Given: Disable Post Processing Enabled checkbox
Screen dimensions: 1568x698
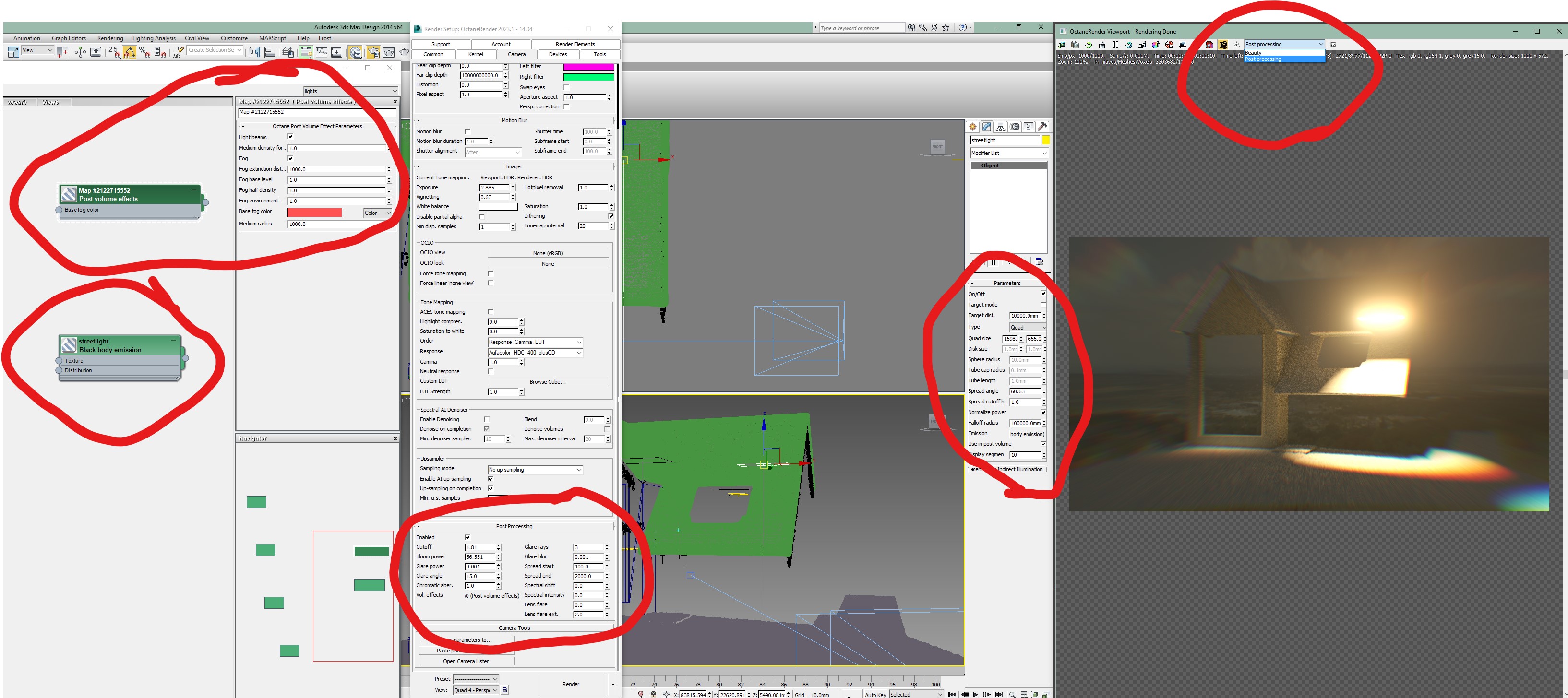Looking at the screenshot, I should (x=467, y=537).
